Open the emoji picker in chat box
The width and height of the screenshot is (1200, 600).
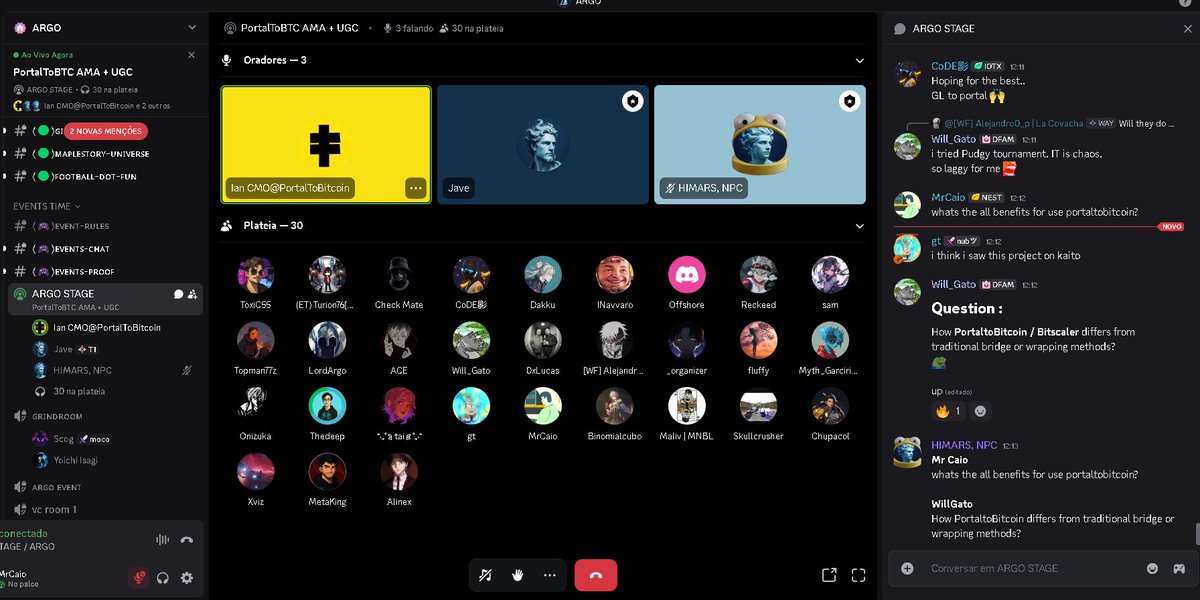coord(1152,568)
